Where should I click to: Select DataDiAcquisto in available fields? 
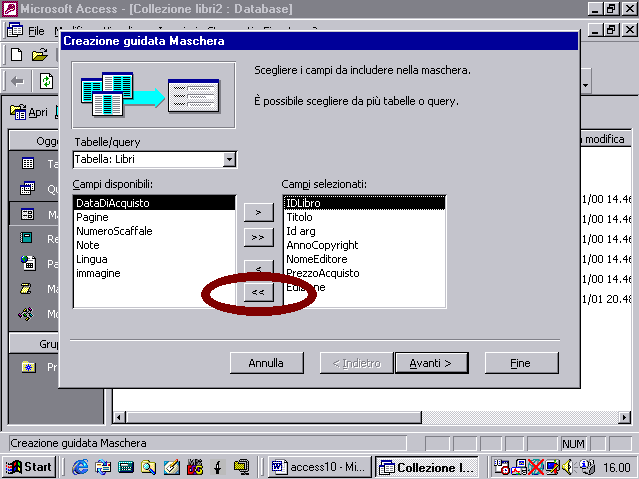(154, 203)
